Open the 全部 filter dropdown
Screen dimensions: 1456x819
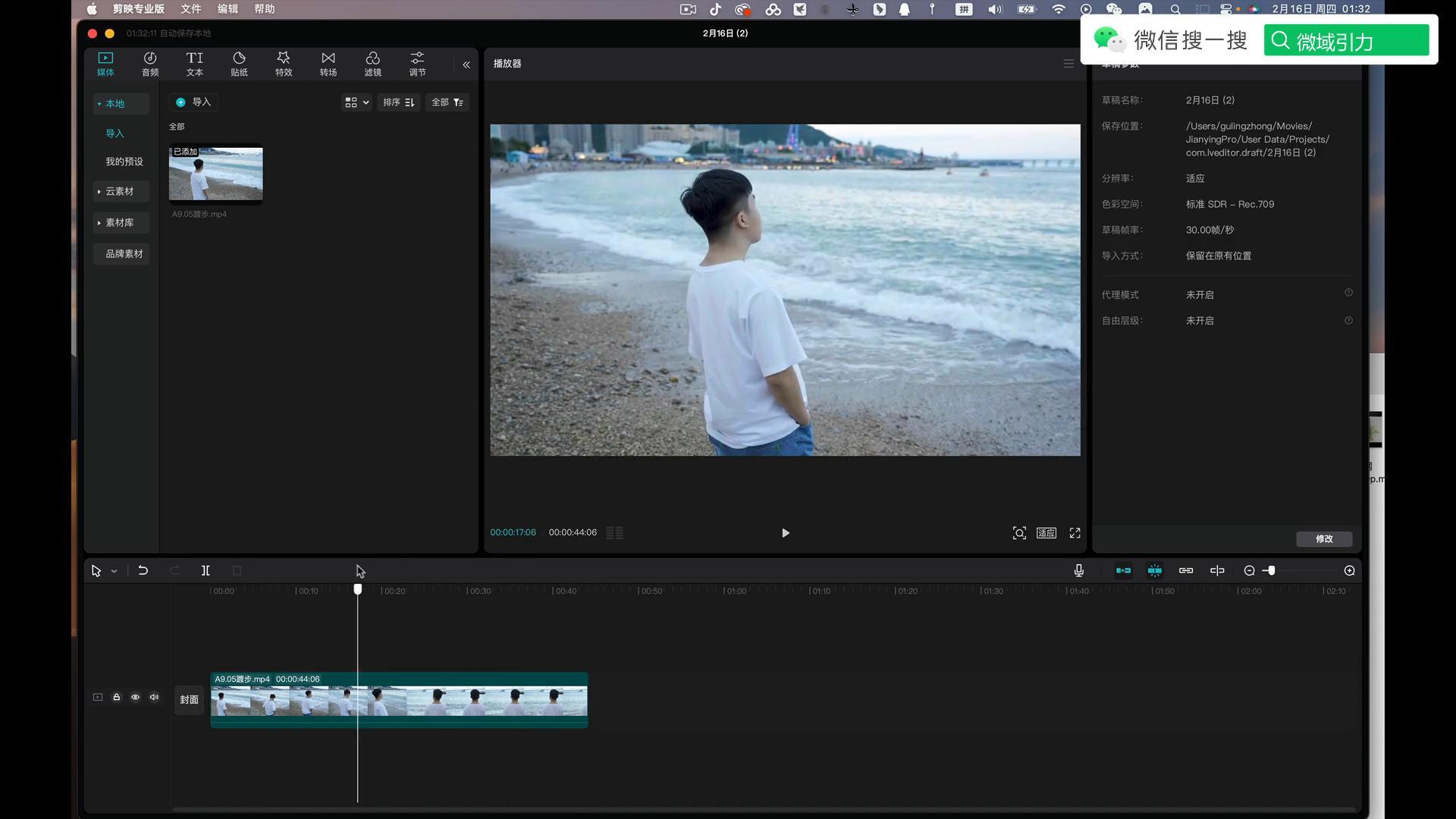coord(447,102)
